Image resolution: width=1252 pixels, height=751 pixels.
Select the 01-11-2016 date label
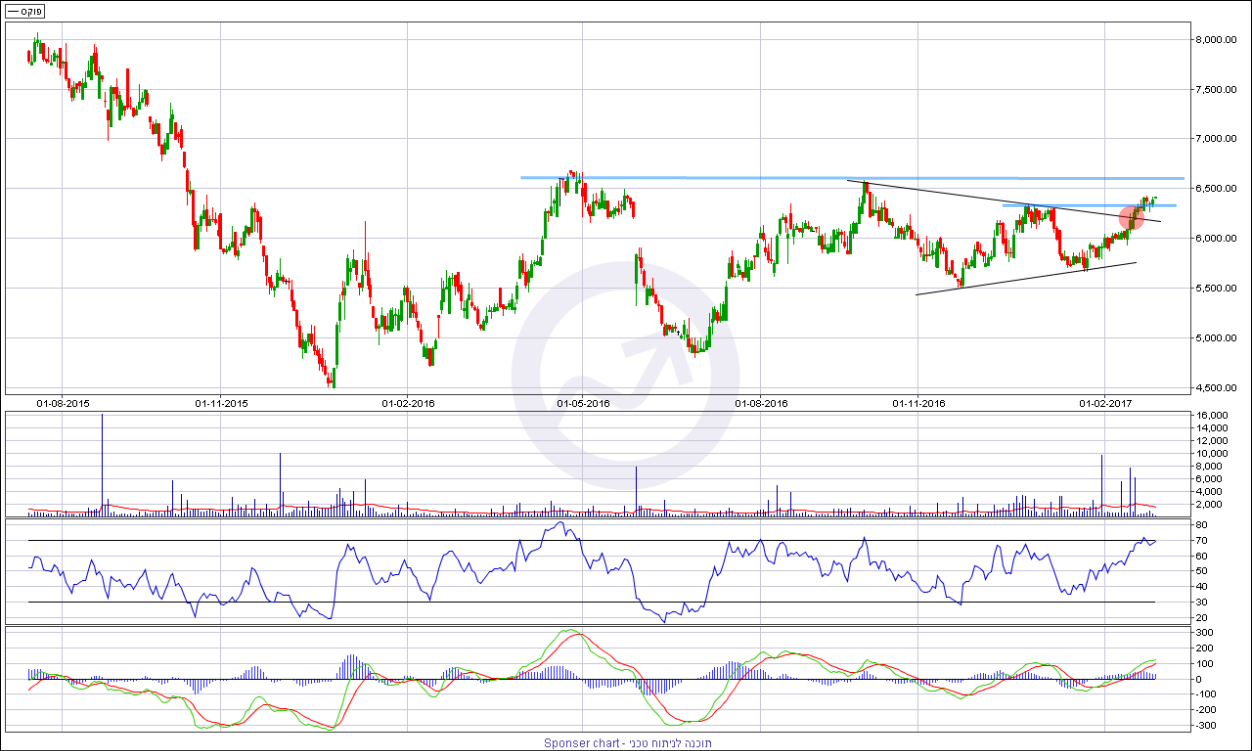(918, 403)
